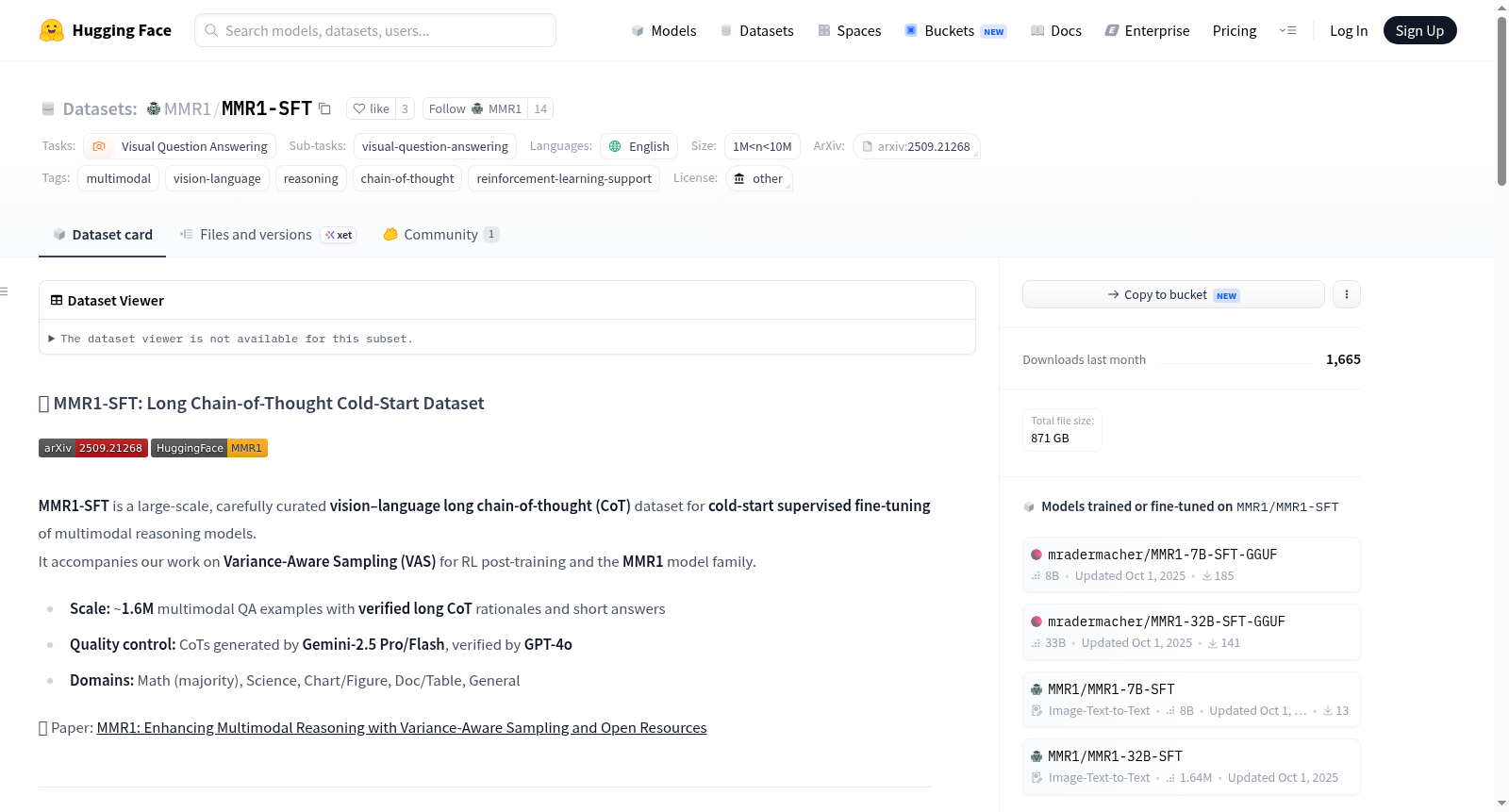Expand the navigation more-options menu icon
The image size is (1509, 812).
1287,30
